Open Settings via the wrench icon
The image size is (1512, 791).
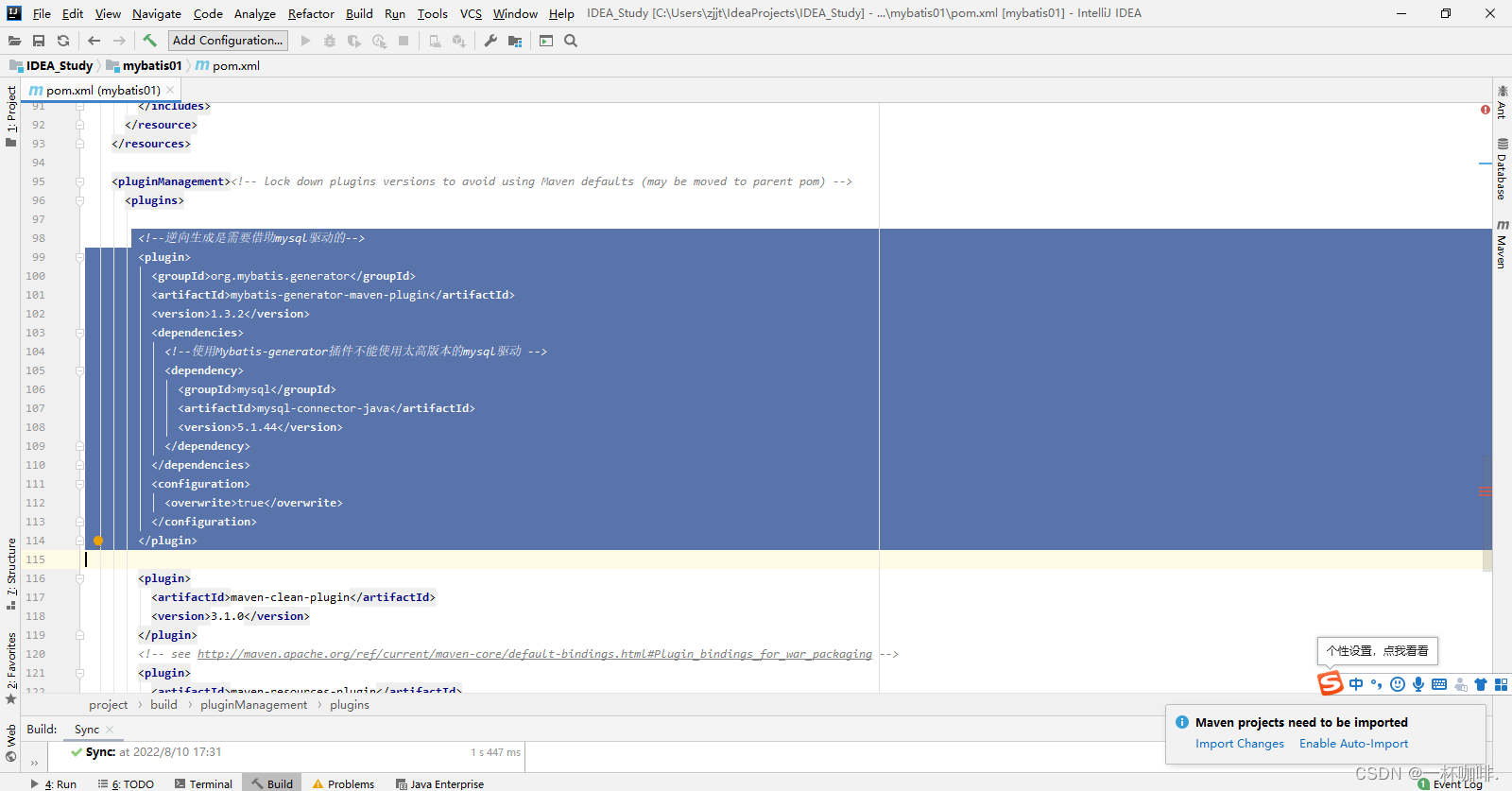490,41
